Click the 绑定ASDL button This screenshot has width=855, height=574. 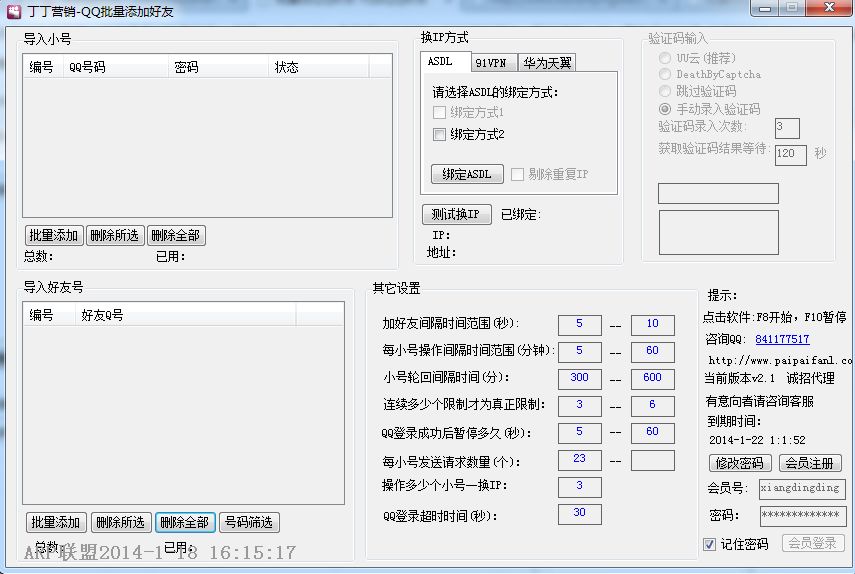coord(467,174)
